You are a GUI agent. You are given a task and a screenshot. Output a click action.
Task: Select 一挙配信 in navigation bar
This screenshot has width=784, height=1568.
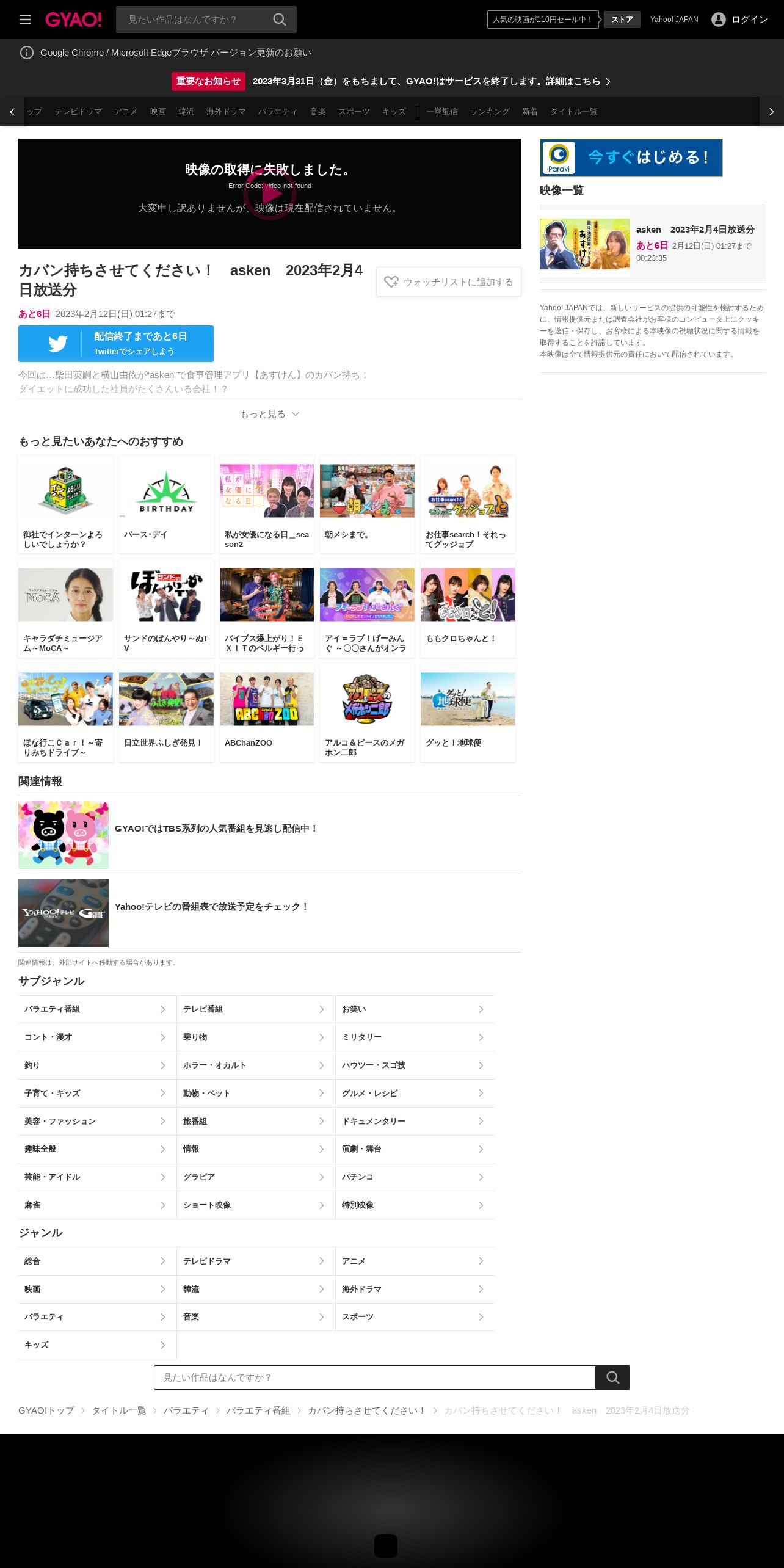(442, 112)
